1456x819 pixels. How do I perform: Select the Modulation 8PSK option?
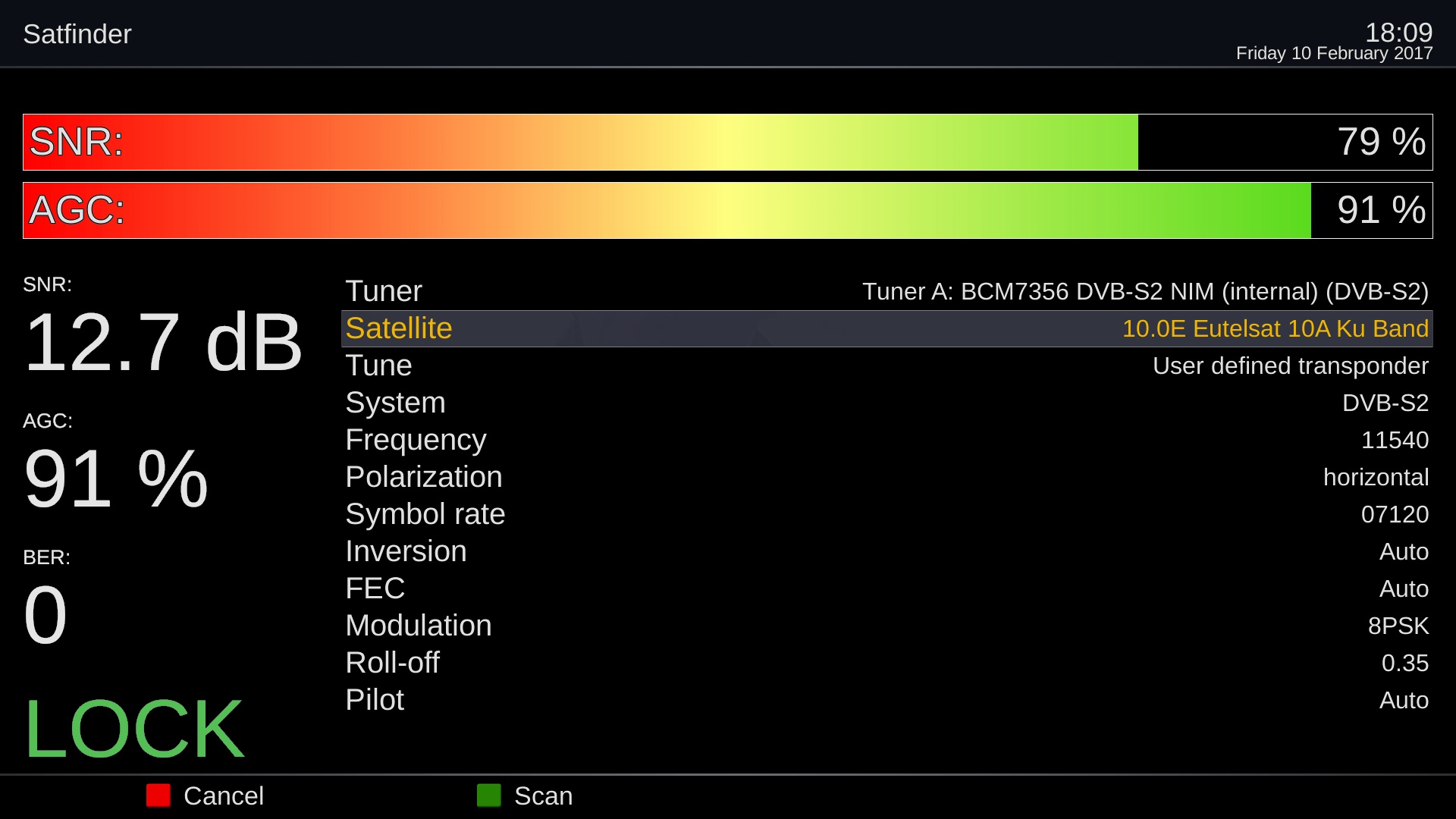tap(1398, 626)
